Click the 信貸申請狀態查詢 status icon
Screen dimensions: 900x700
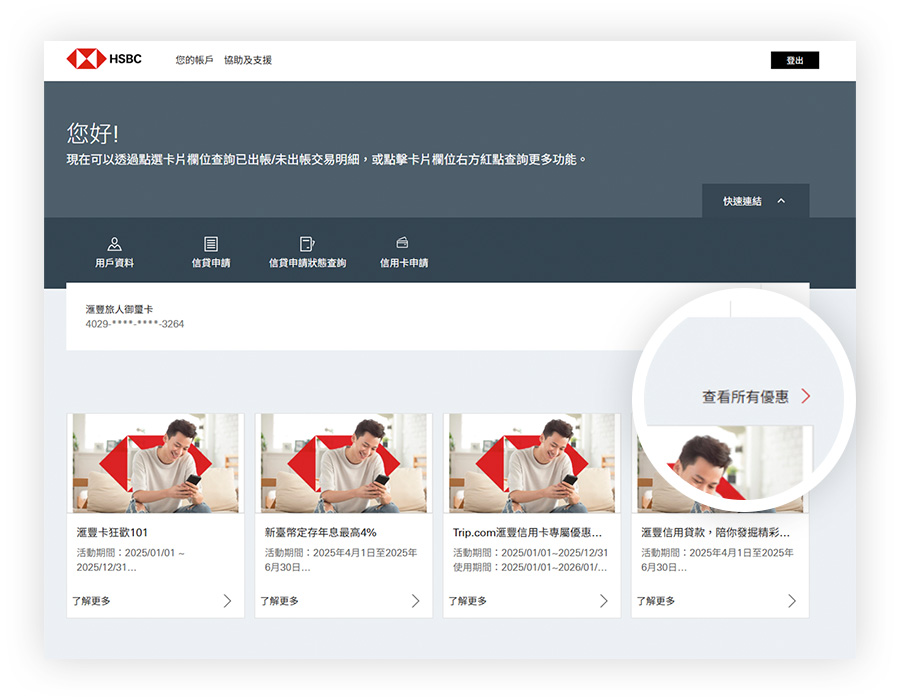tap(307, 244)
